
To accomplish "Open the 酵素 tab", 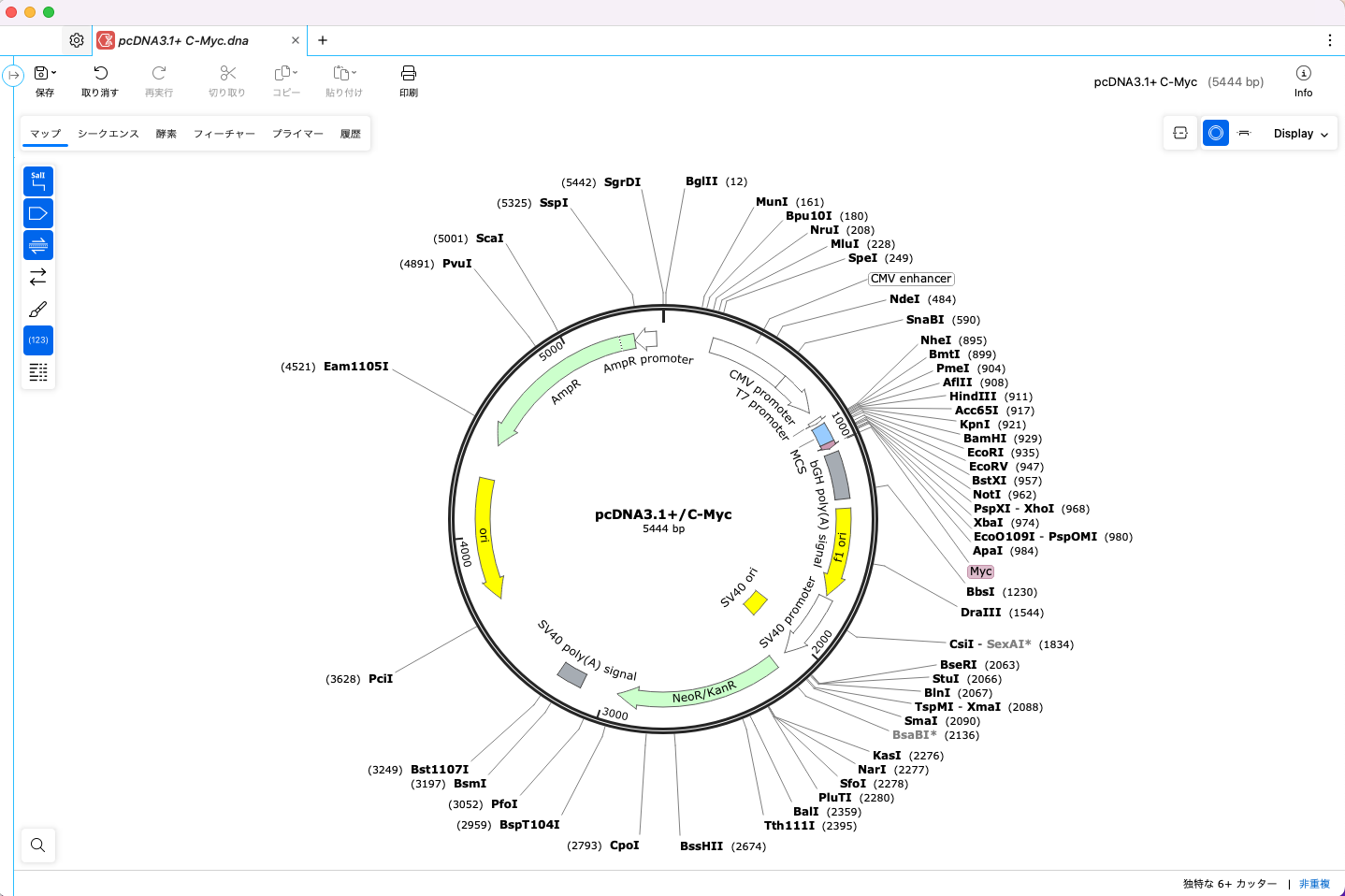I will (166, 133).
